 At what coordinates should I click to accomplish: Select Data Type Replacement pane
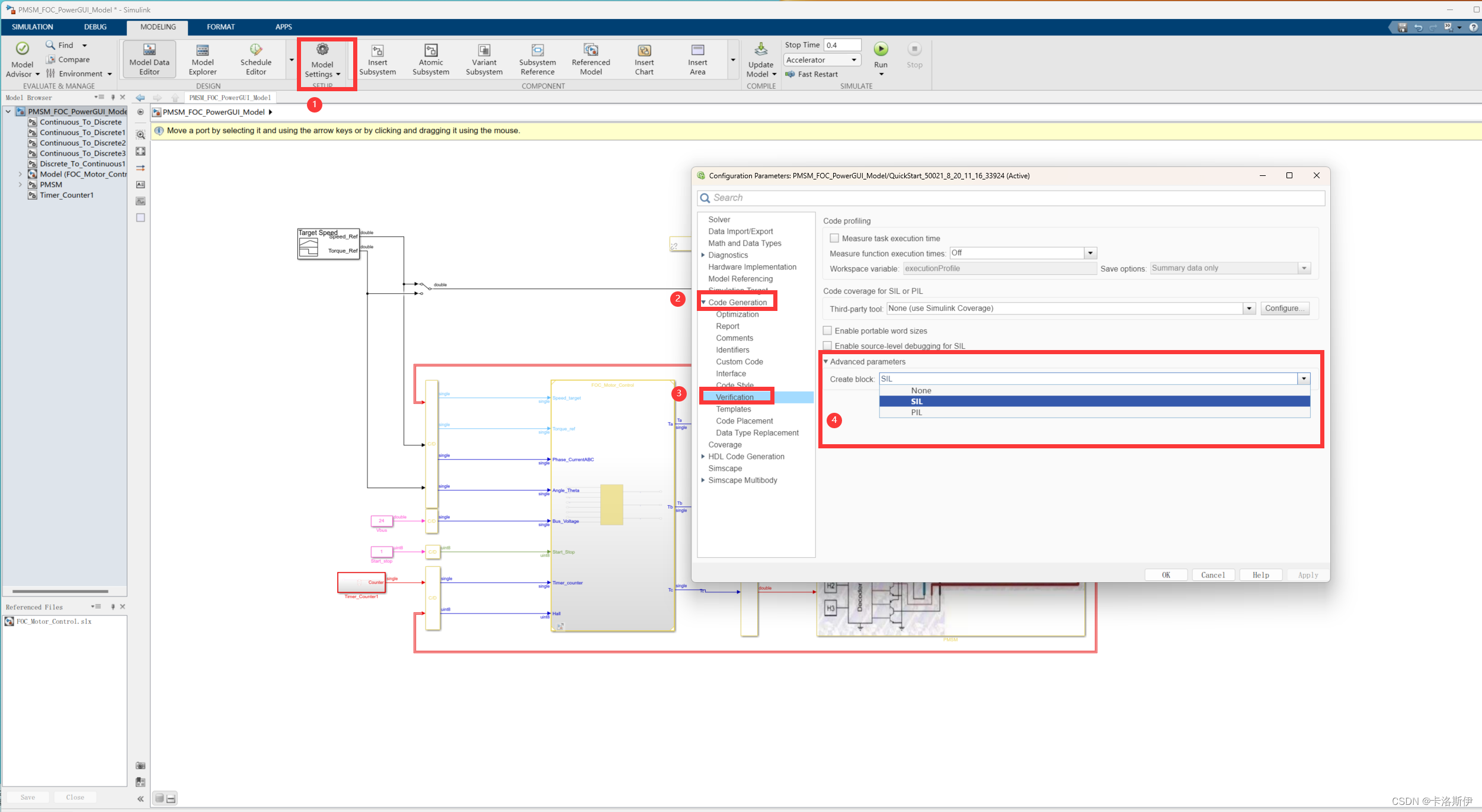pyautogui.click(x=757, y=433)
